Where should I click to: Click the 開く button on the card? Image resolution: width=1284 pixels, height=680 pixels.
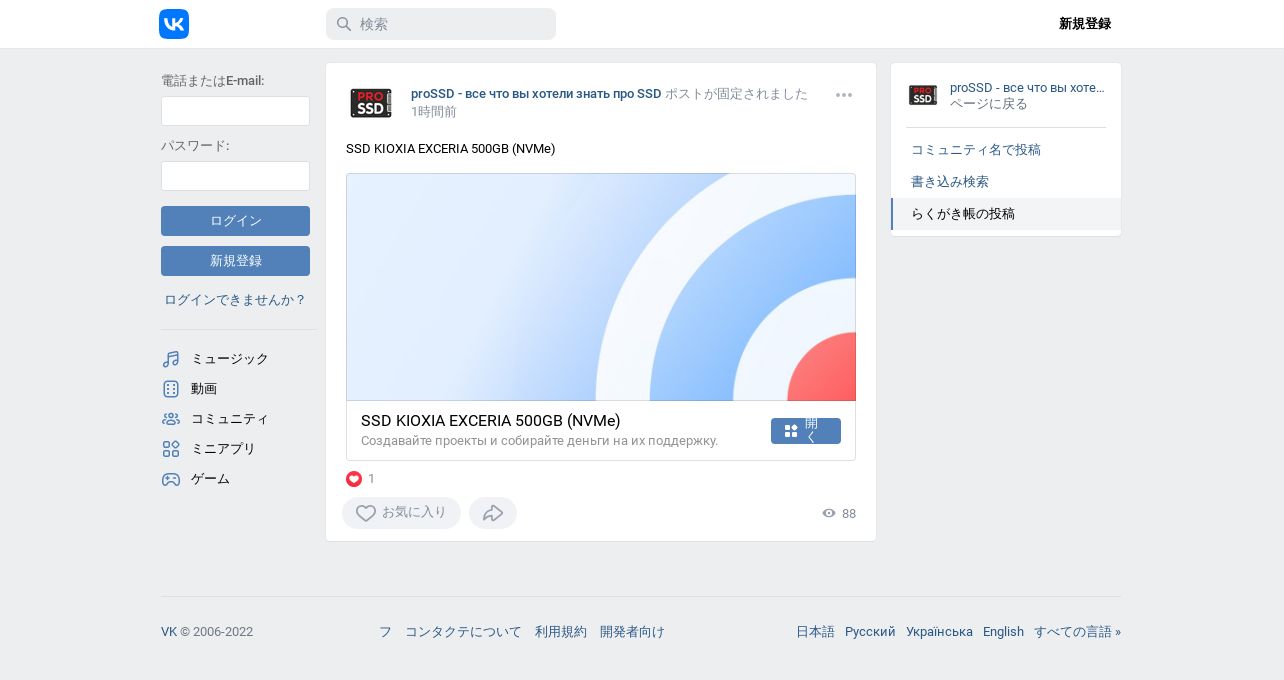[806, 431]
